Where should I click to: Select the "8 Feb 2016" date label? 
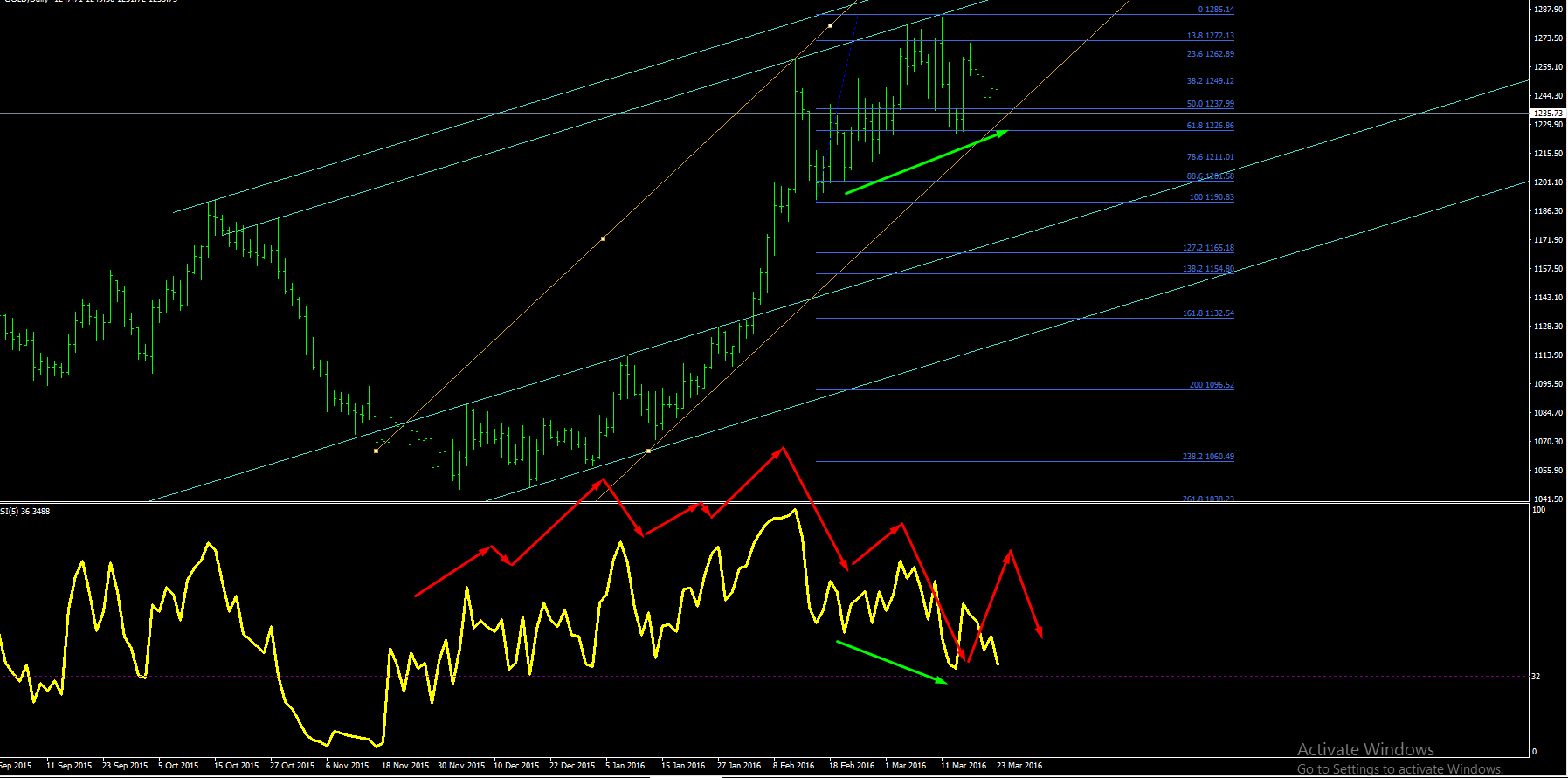[x=793, y=766]
